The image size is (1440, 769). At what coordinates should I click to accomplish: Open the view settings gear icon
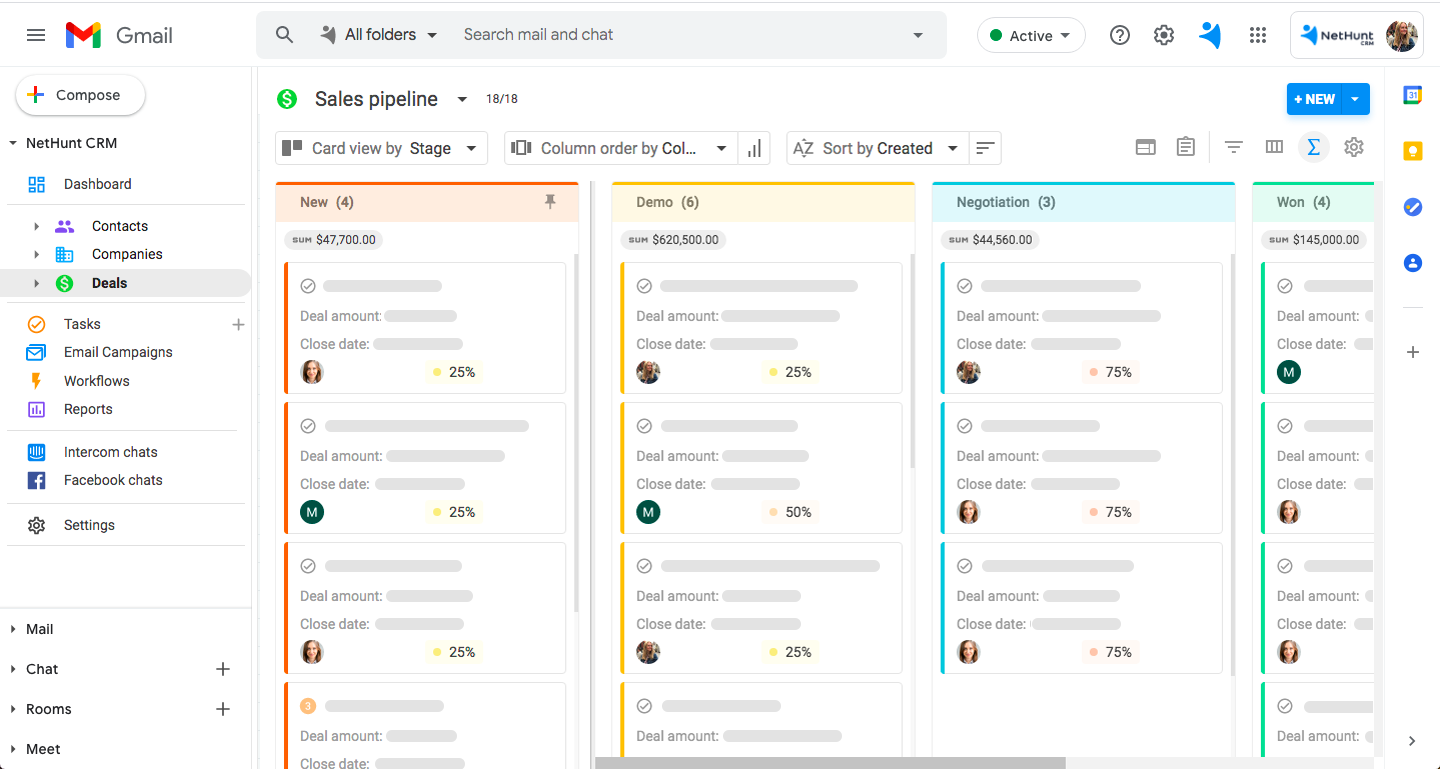tap(1354, 147)
